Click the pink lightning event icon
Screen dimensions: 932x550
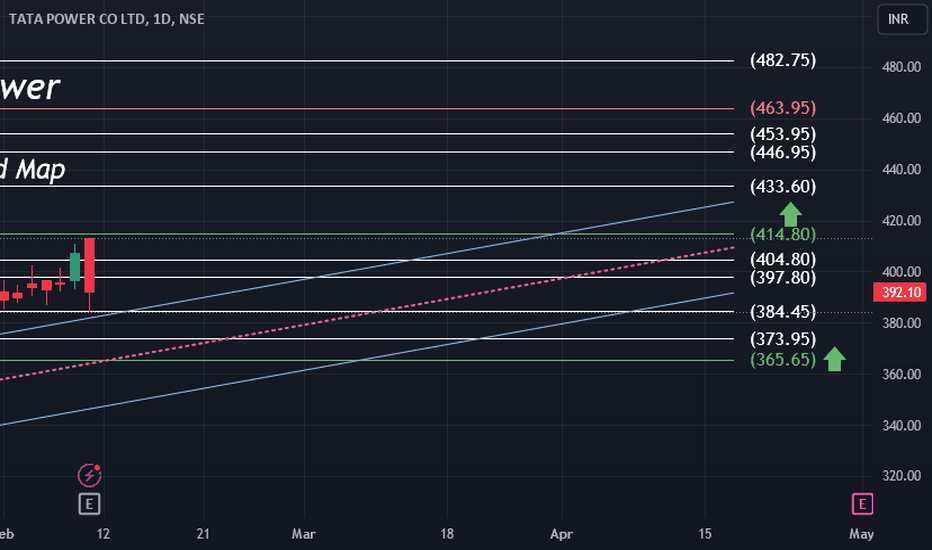89,475
